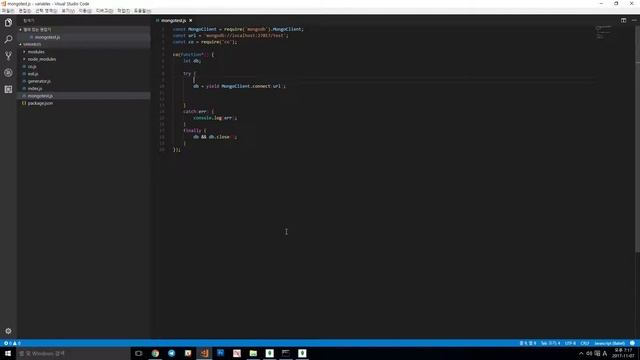Collapse the Open Editors section
640x360 pixels.
pyautogui.click(x=84, y=30)
